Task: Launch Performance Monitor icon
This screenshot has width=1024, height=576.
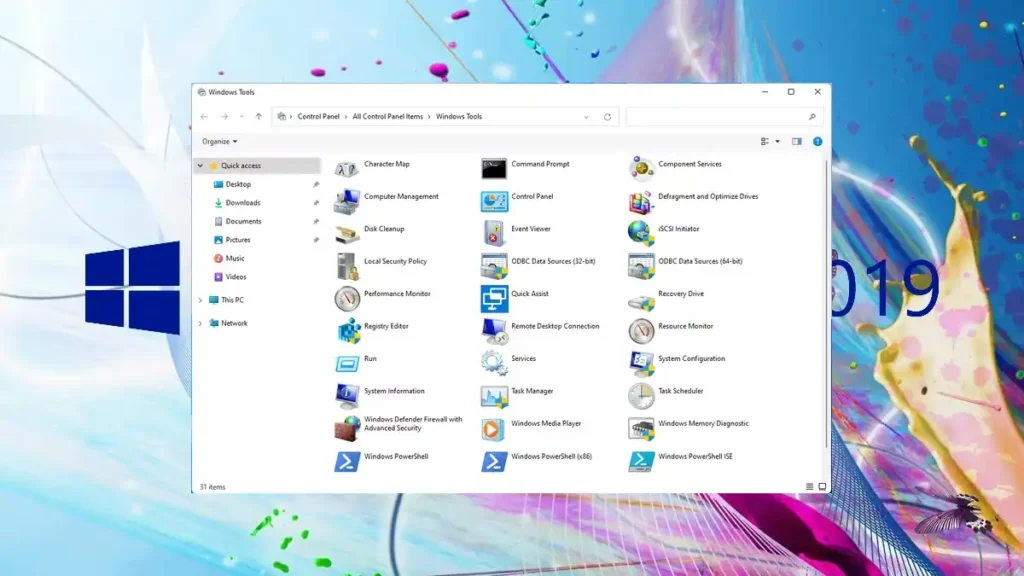Action: click(347, 298)
